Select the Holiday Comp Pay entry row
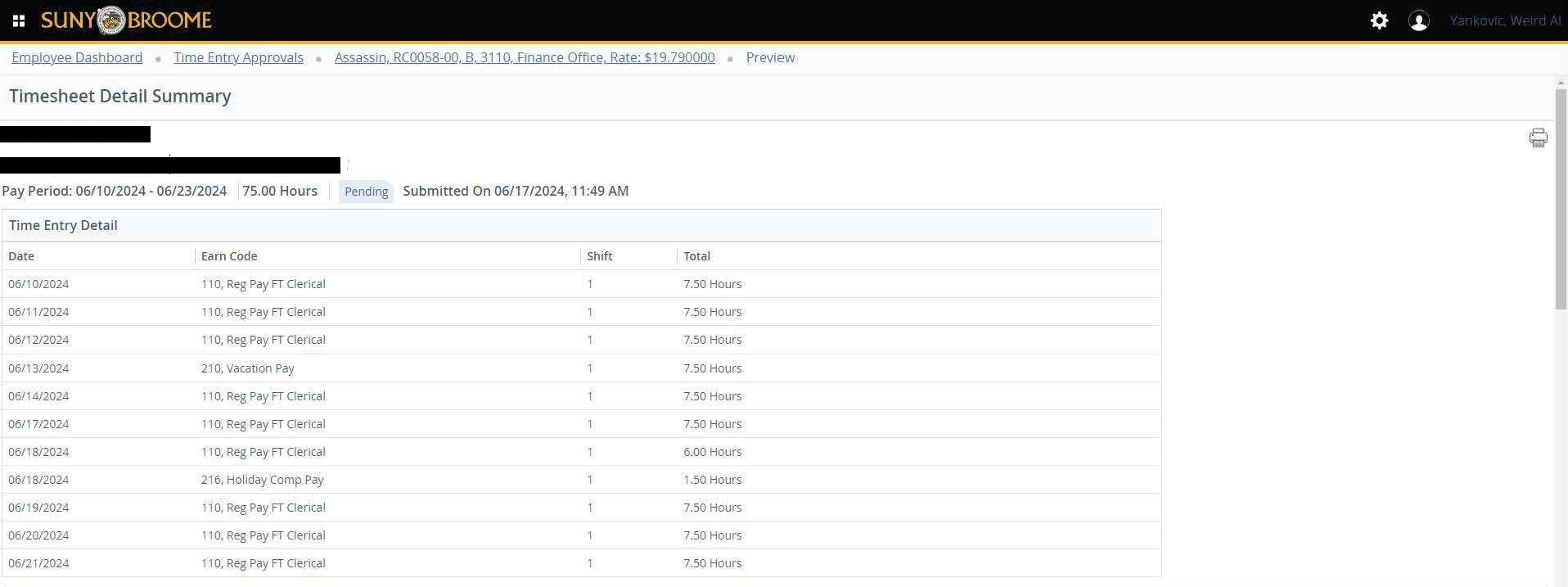 (x=262, y=480)
